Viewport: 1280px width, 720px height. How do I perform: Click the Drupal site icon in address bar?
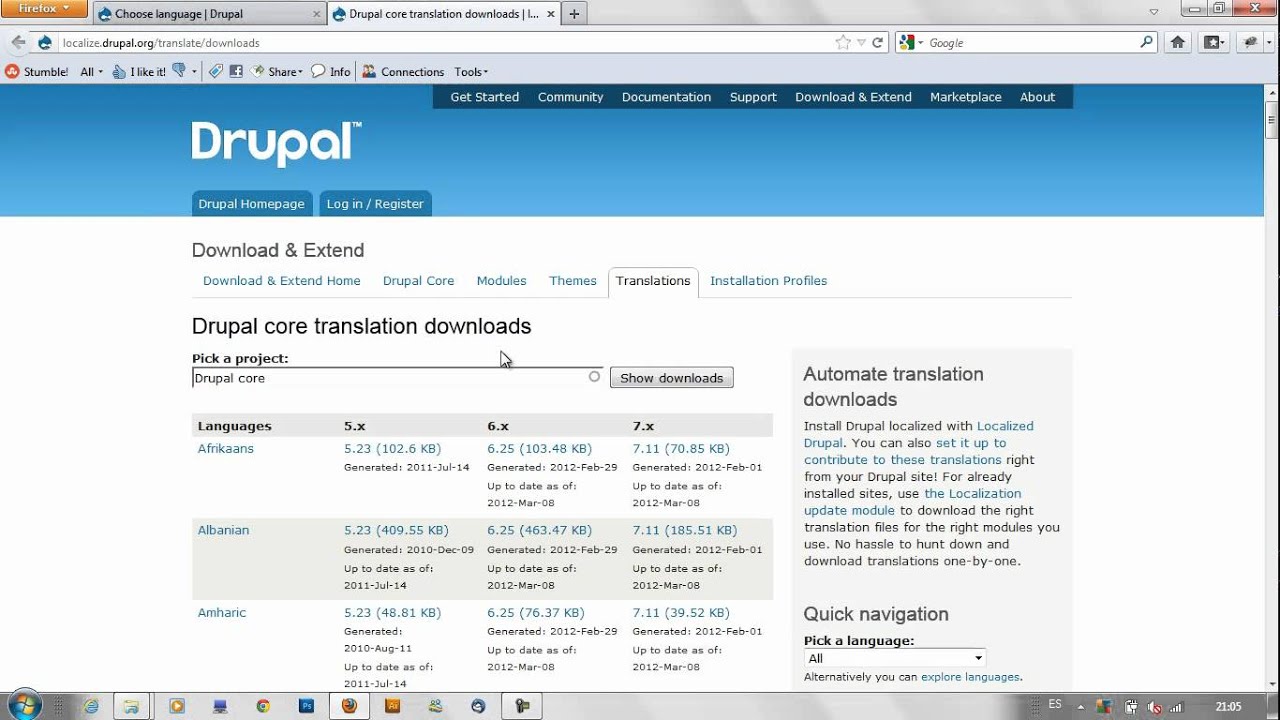(x=45, y=43)
